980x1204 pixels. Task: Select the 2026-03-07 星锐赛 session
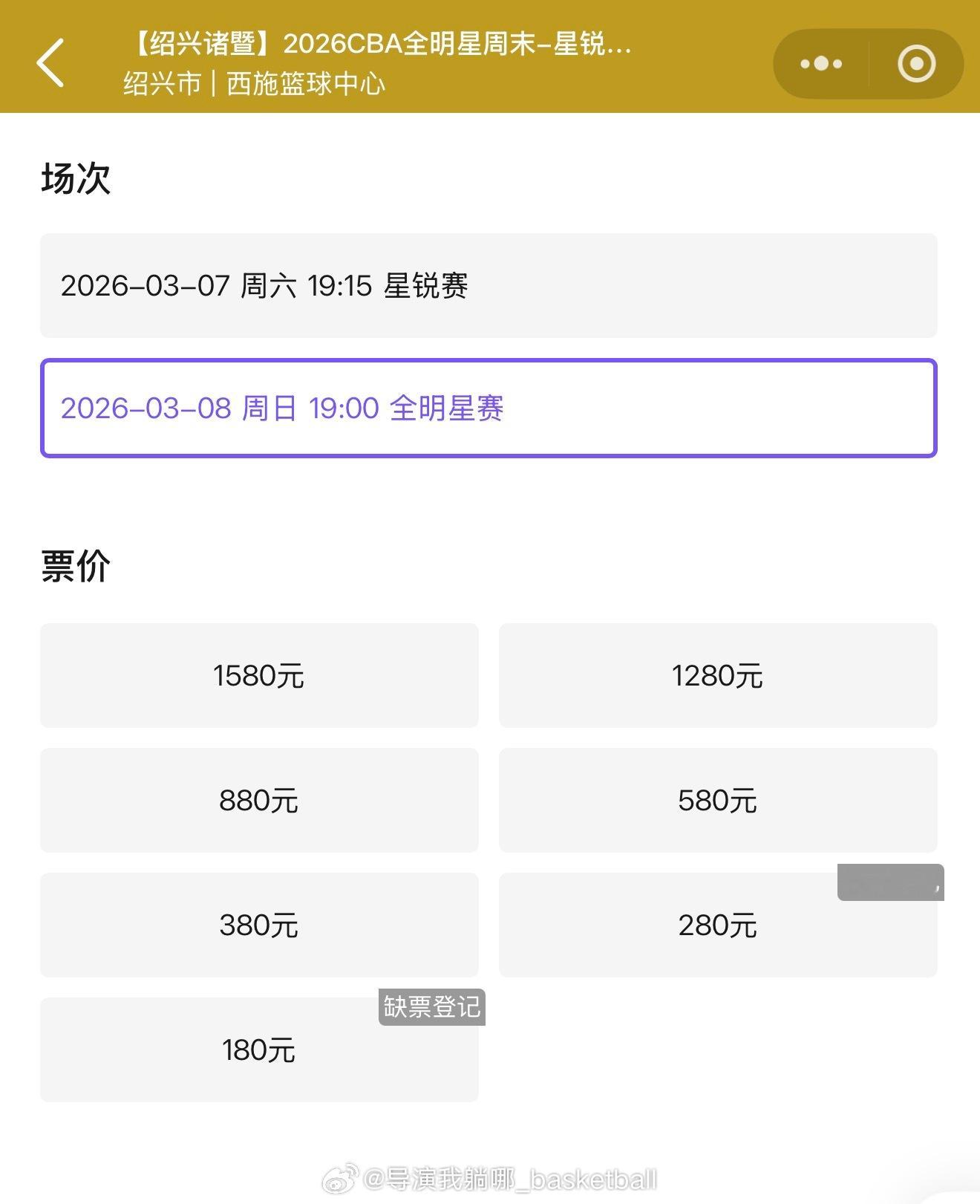tap(489, 286)
